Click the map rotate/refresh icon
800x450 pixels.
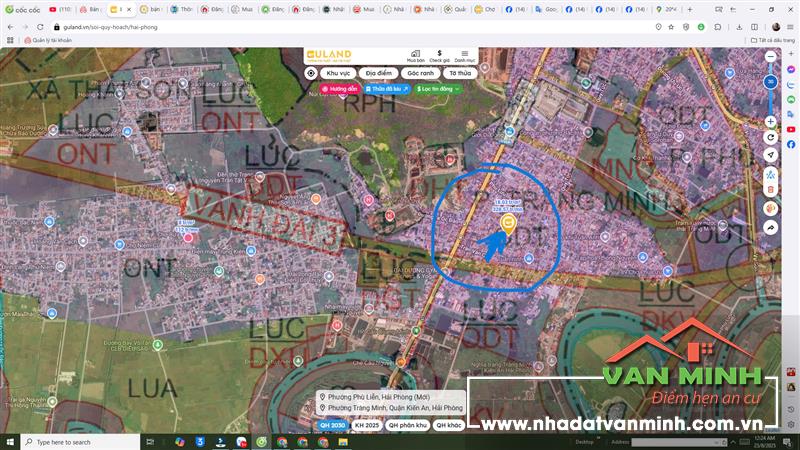tap(770, 136)
